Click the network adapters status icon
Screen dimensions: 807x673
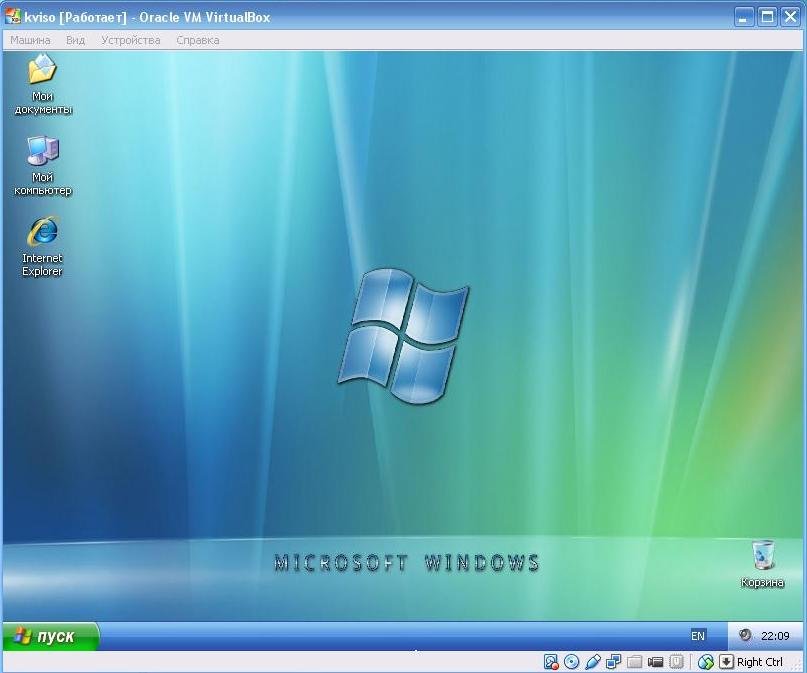613,661
